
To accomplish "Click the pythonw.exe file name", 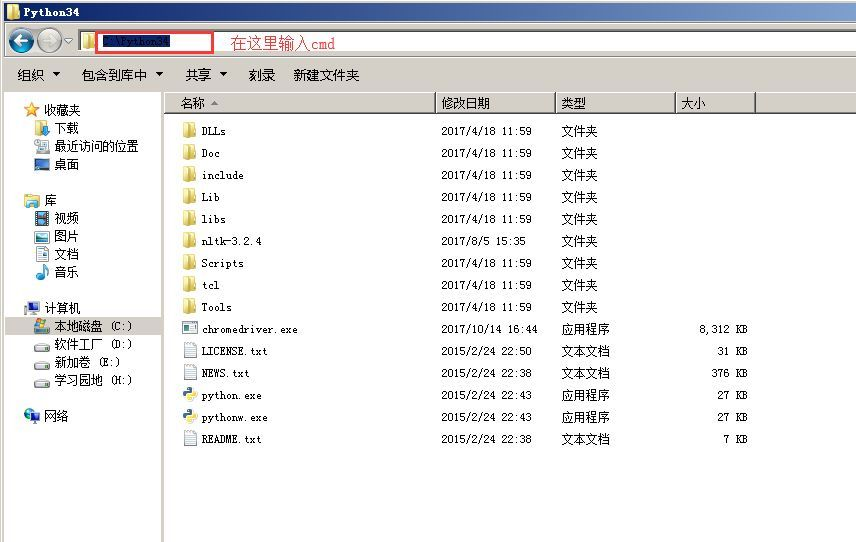I will point(234,418).
